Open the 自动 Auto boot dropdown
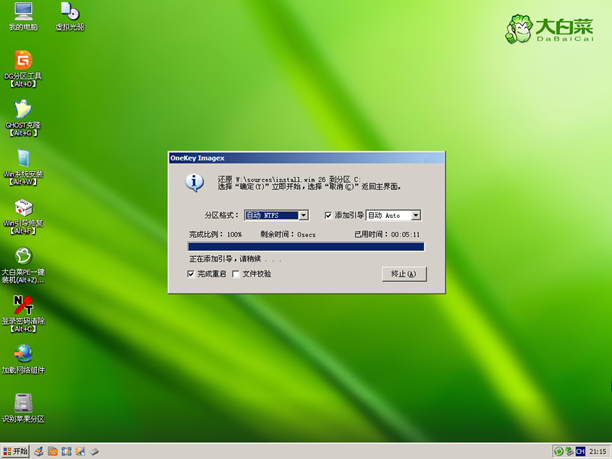This screenshot has height=459, width=612. tap(416, 215)
